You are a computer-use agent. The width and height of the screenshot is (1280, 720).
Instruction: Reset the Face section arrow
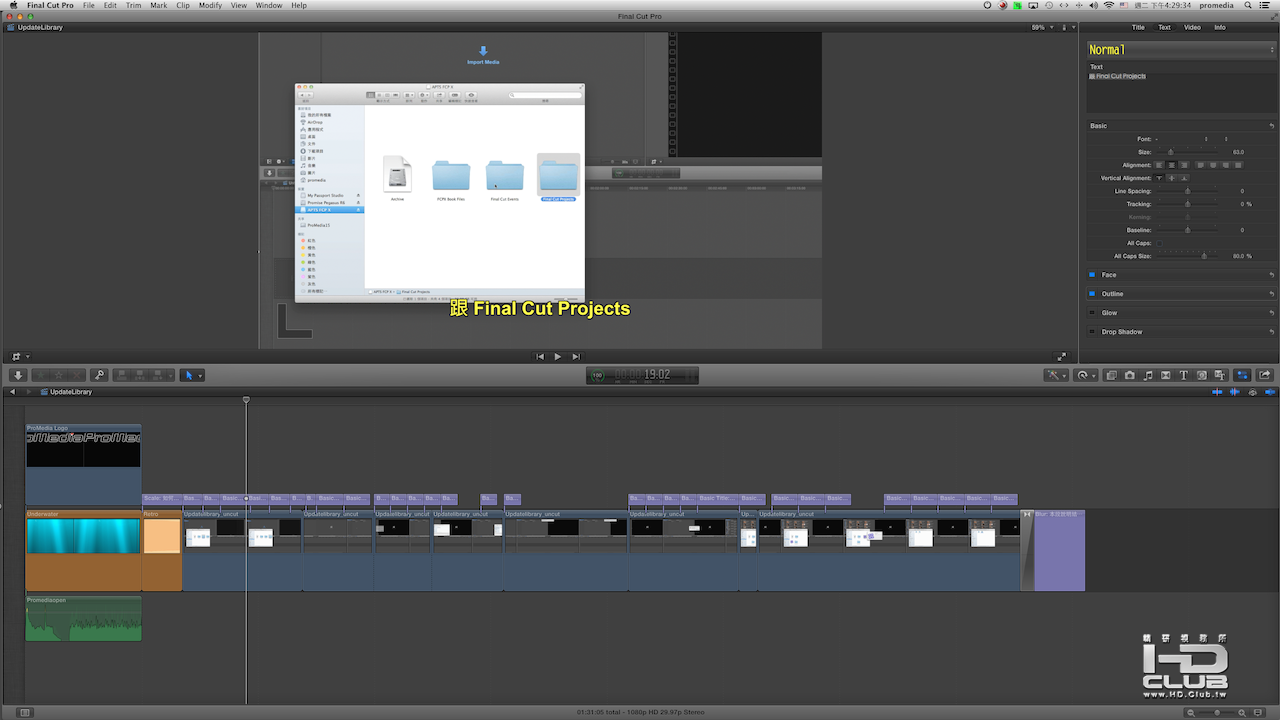click(1271, 275)
